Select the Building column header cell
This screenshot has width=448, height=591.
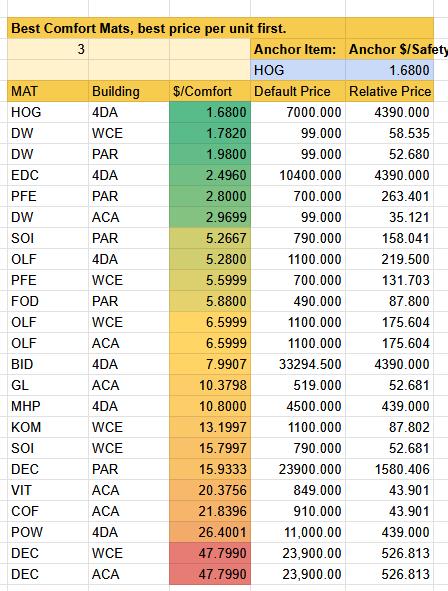pos(129,91)
